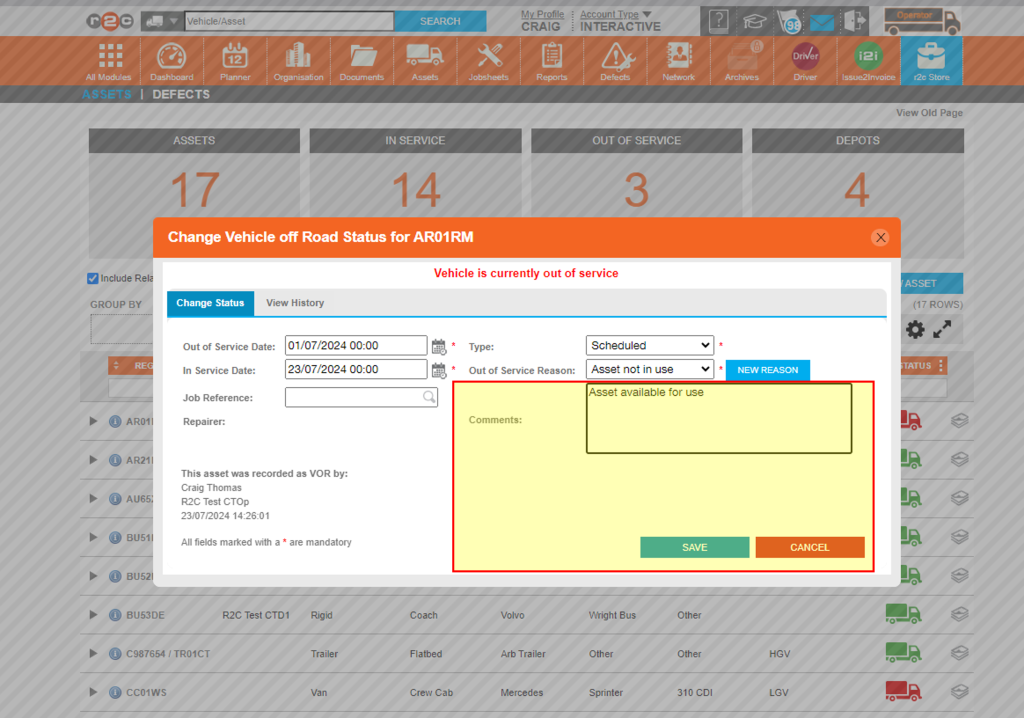This screenshot has height=718, width=1024.
Task: Click the CANCEL button
Action: point(810,547)
